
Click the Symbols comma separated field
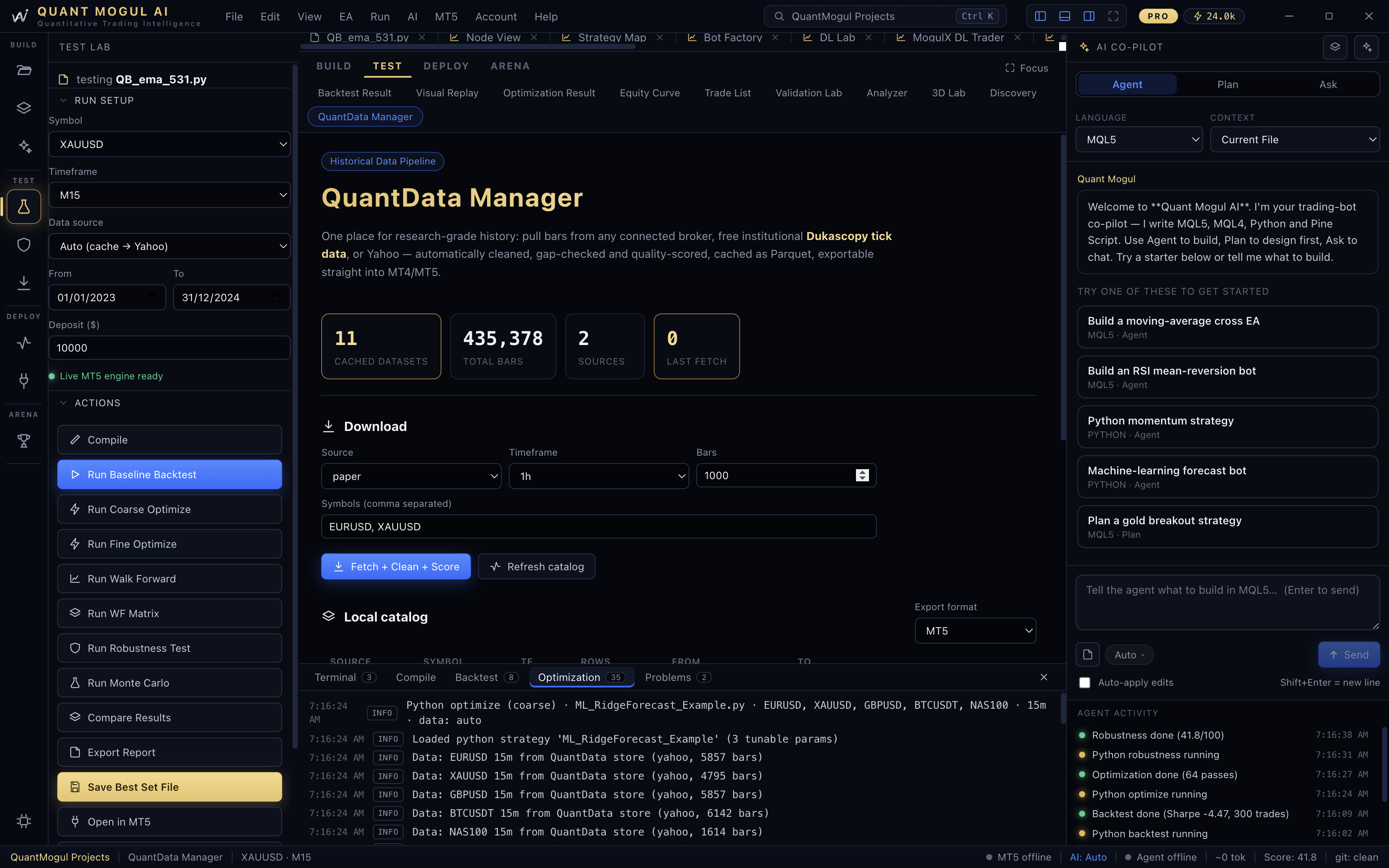coord(599,526)
